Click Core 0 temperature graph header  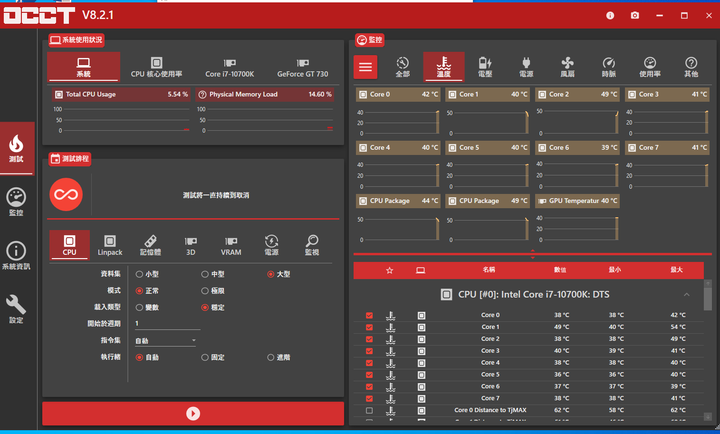[398, 95]
